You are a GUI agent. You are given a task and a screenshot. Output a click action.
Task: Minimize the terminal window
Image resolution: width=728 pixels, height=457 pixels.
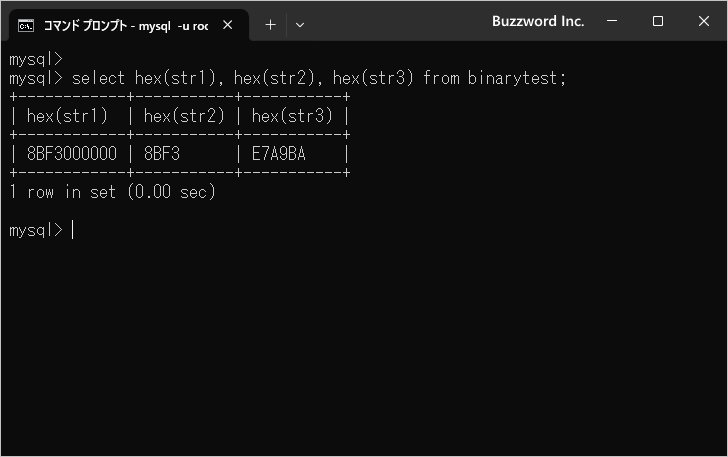[x=612, y=21]
